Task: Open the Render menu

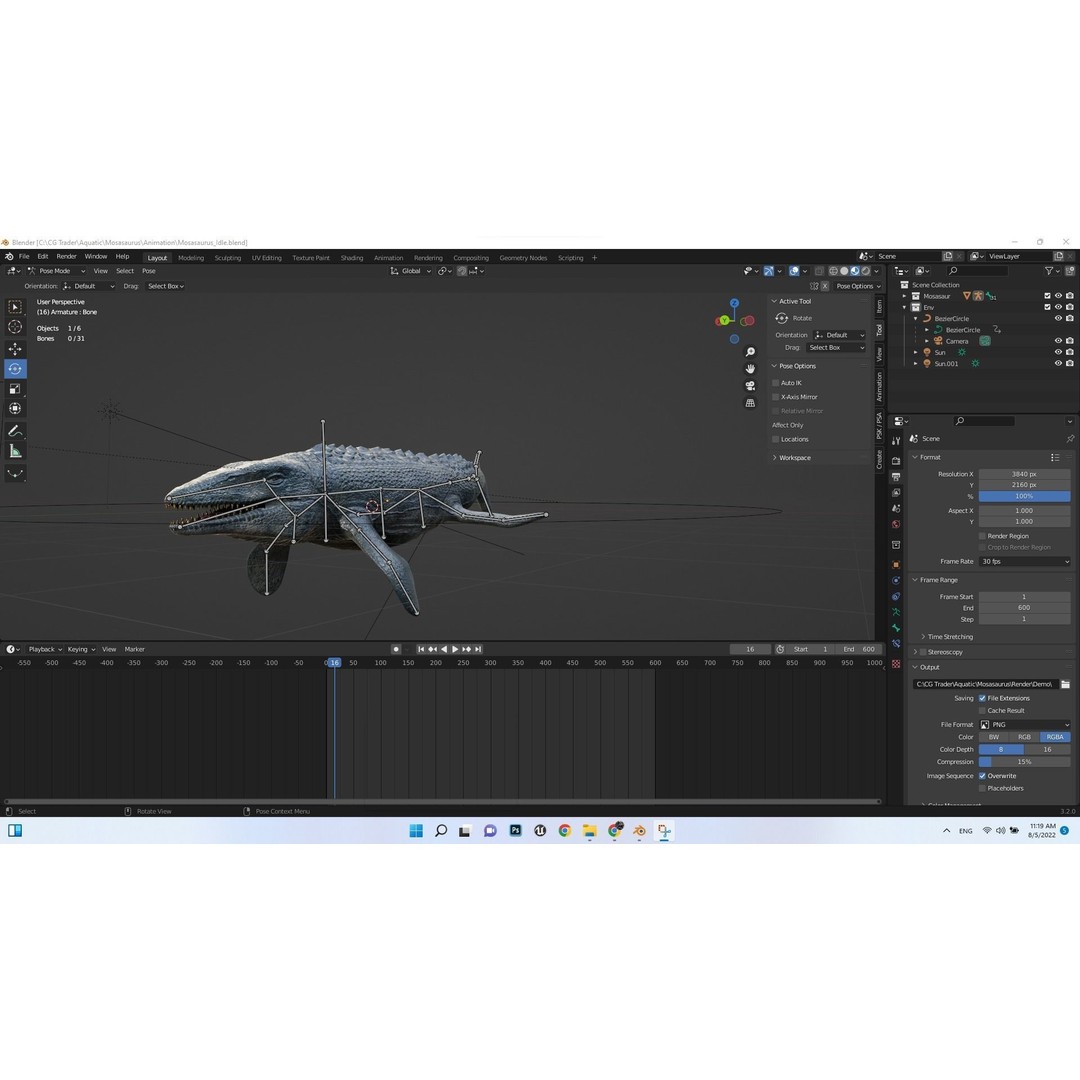Action: [x=66, y=257]
